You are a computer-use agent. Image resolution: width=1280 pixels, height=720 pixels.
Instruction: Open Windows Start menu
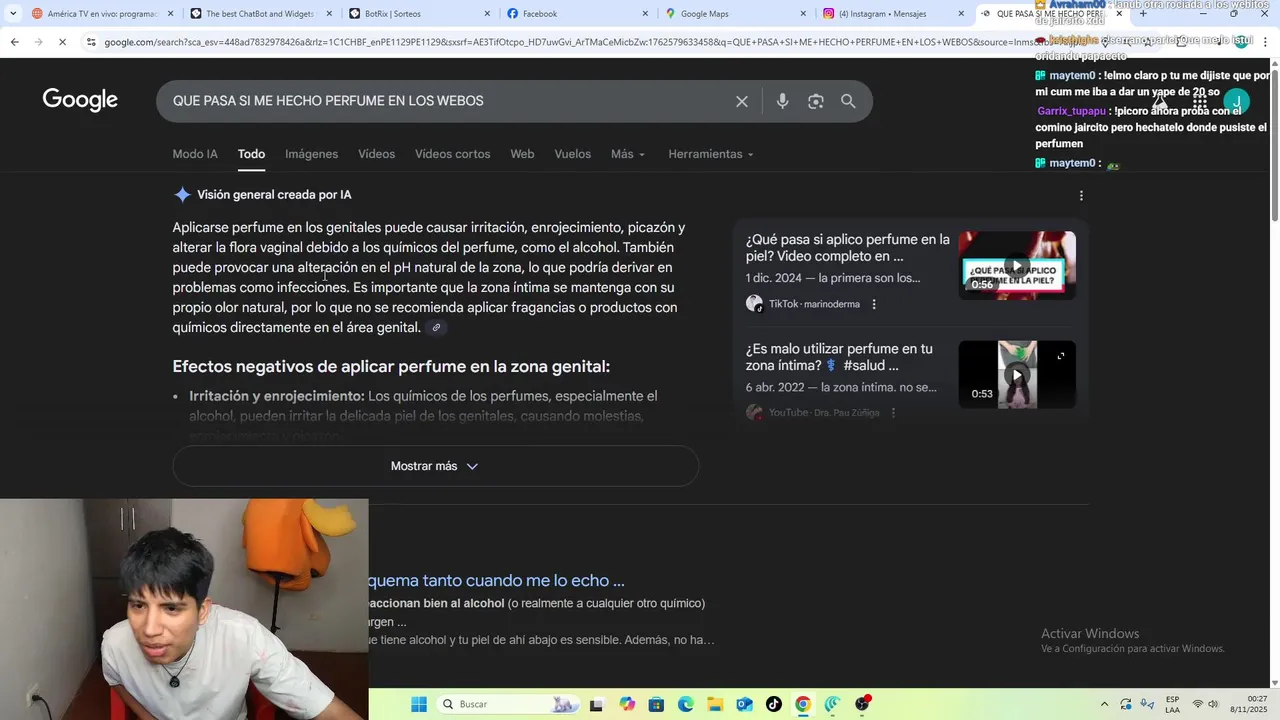(x=419, y=704)
